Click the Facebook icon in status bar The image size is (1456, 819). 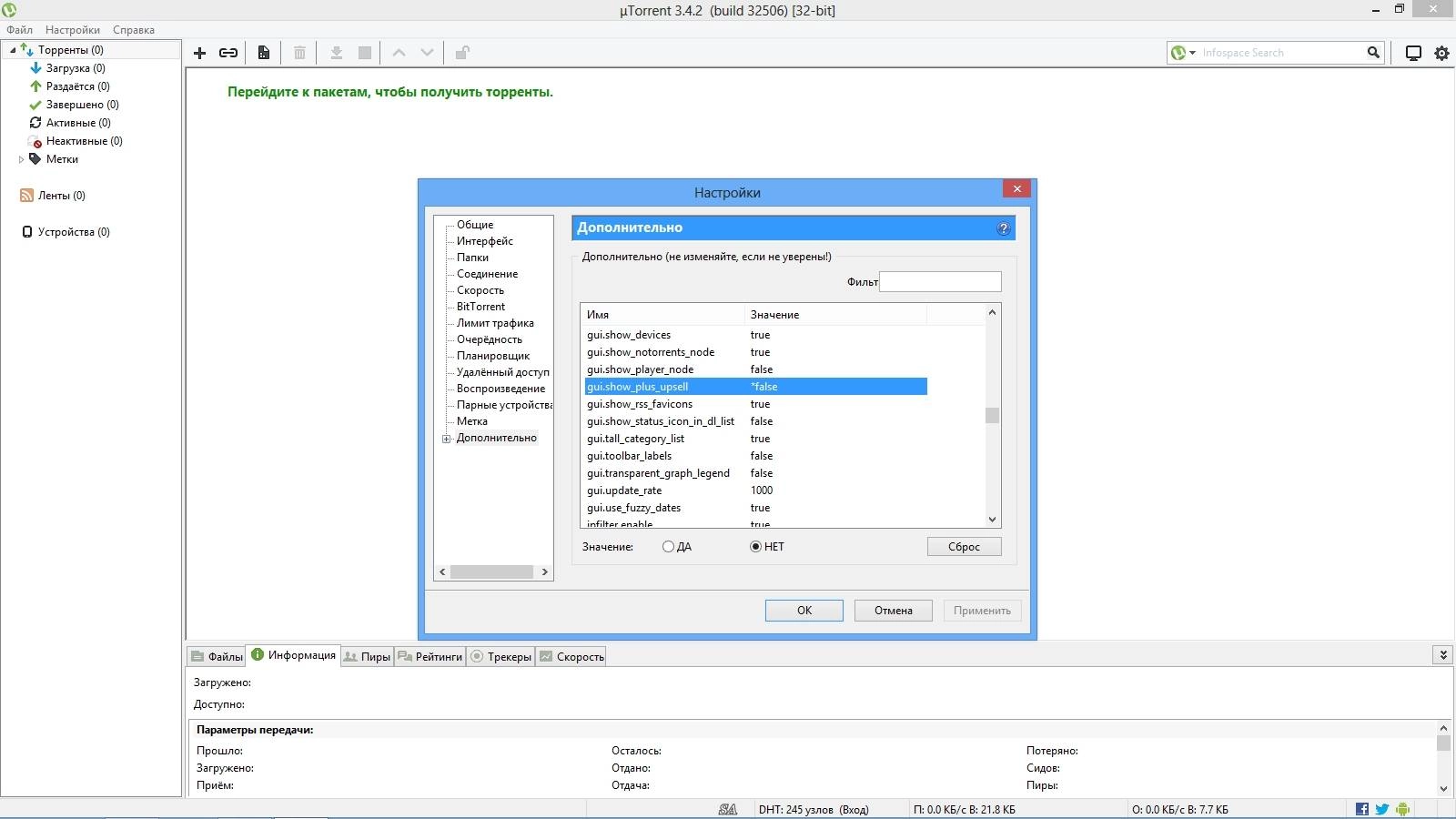click(x=1362, y=809)
